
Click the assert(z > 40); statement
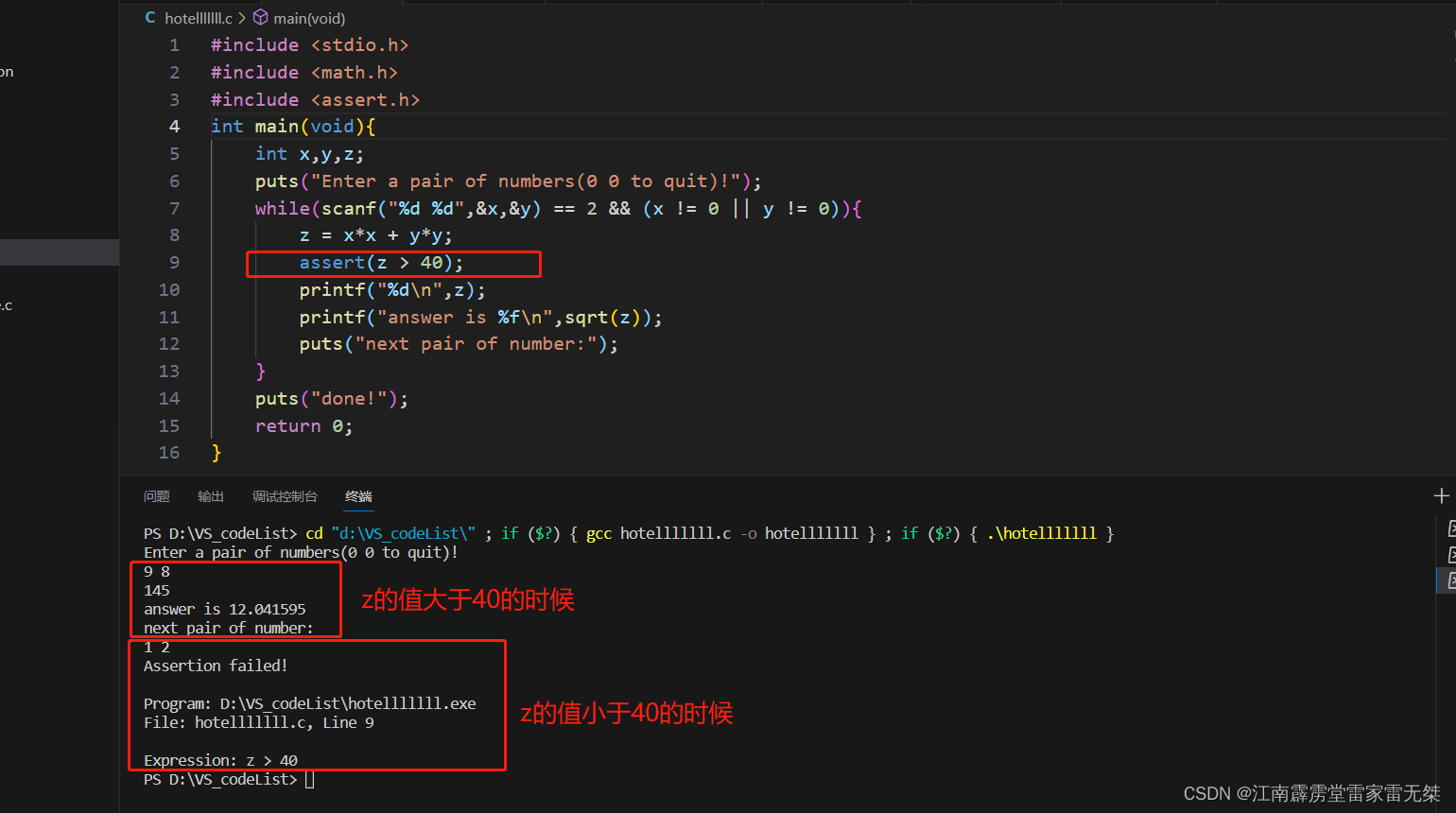(381, 263)
